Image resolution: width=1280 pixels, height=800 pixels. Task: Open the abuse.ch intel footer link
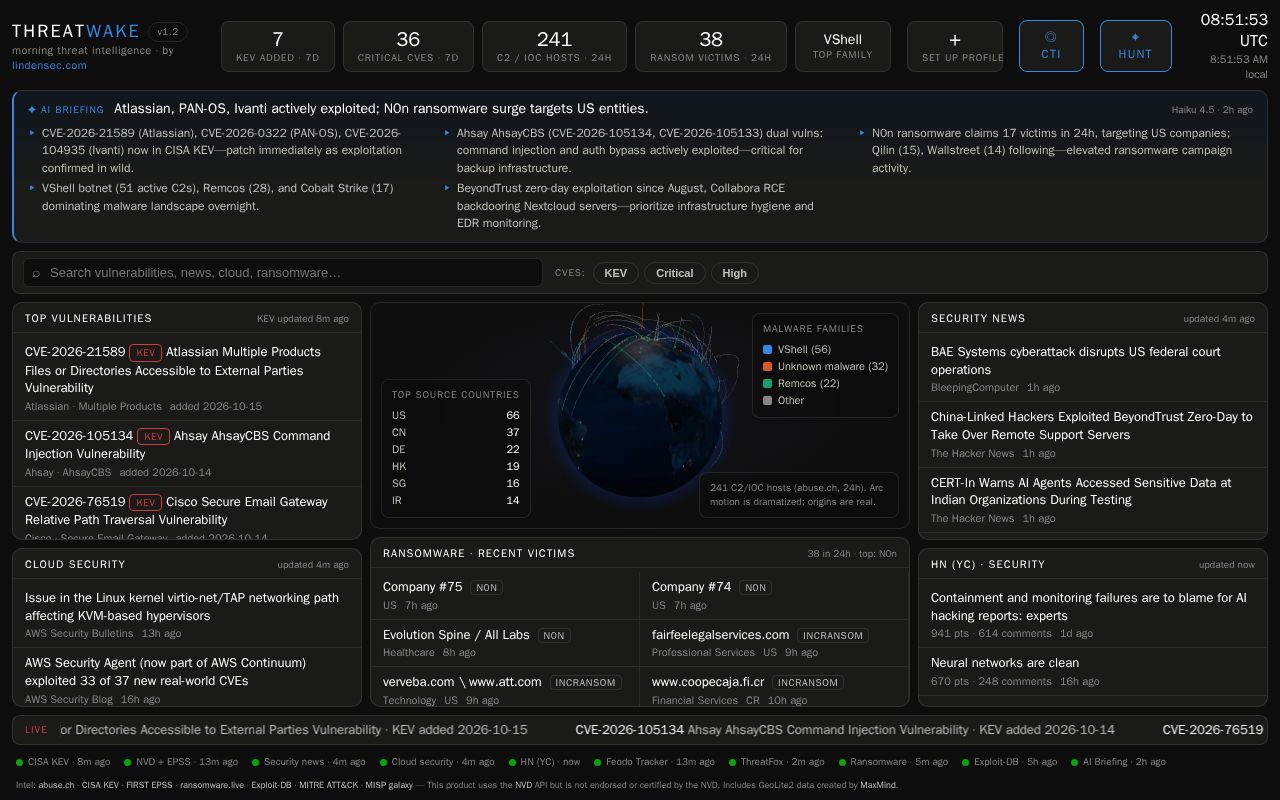[56, 785]
